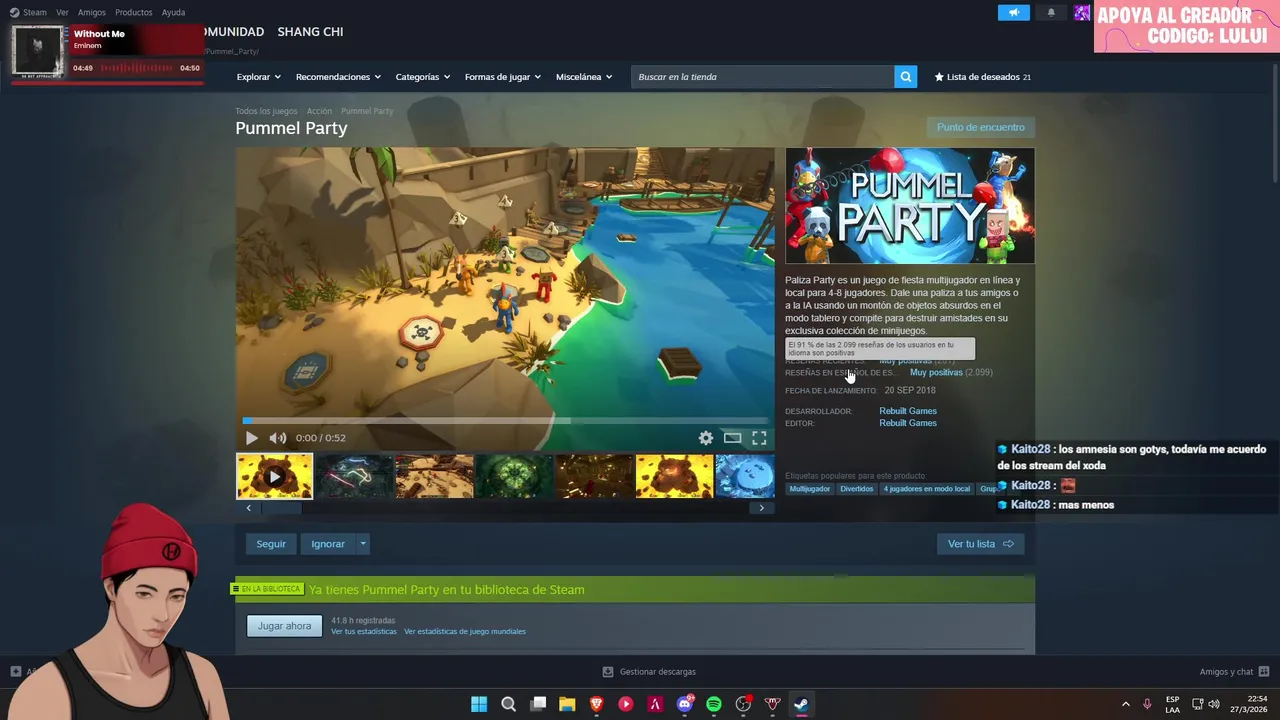Open the Ignorar options dropdown arrow

pos(363,544)
